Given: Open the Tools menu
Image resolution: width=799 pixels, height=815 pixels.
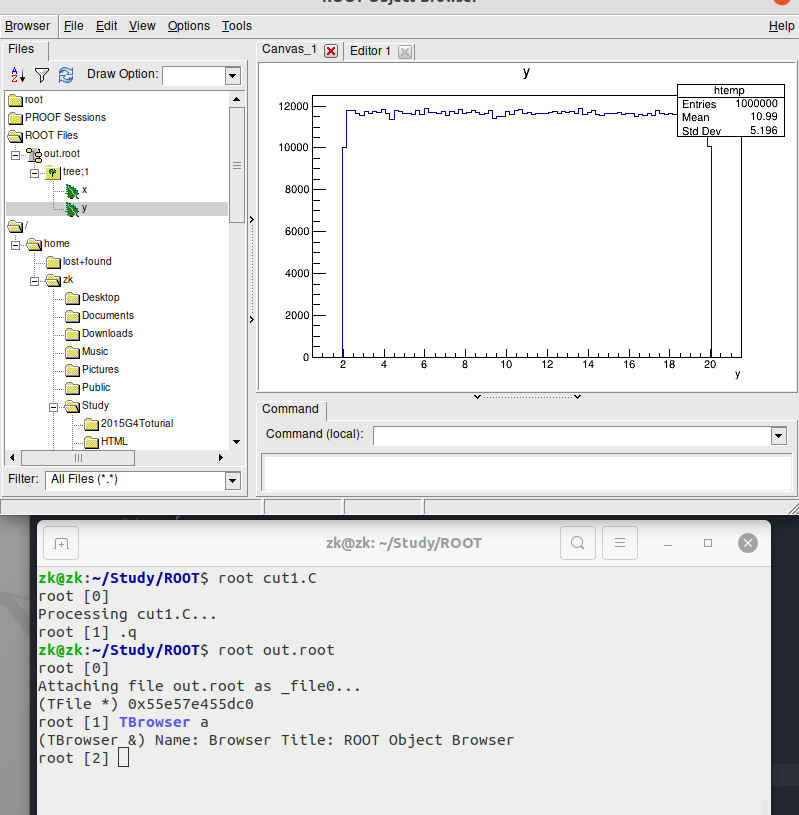Looking at the screenshot, I should (237, 26).
